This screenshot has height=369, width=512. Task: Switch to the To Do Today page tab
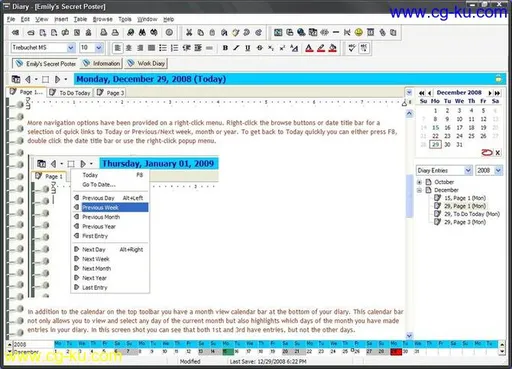pyautogui.click(x=70, y=93)
